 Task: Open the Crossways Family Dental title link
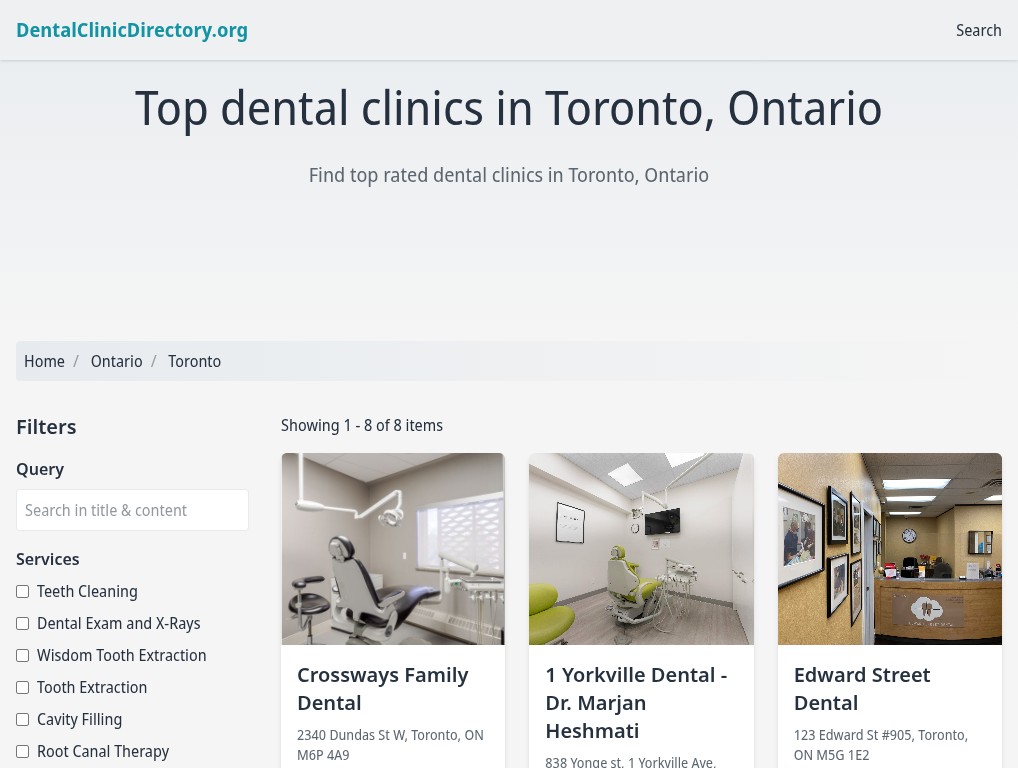coord(382,689)
